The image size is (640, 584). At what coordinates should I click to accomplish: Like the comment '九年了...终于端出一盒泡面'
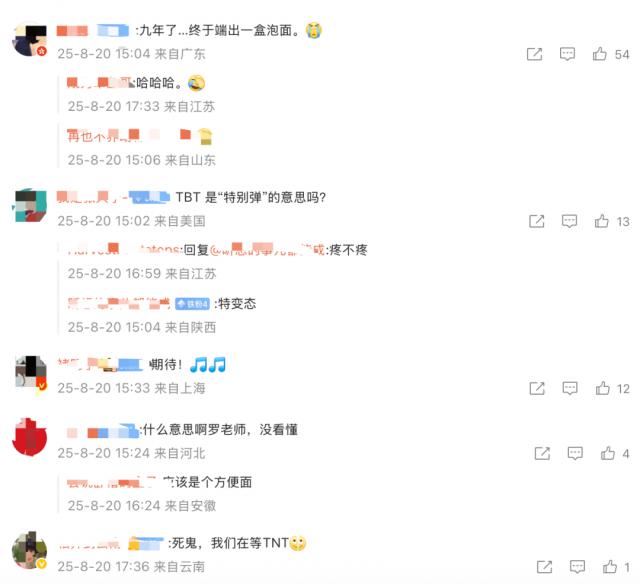coord(599,54)
